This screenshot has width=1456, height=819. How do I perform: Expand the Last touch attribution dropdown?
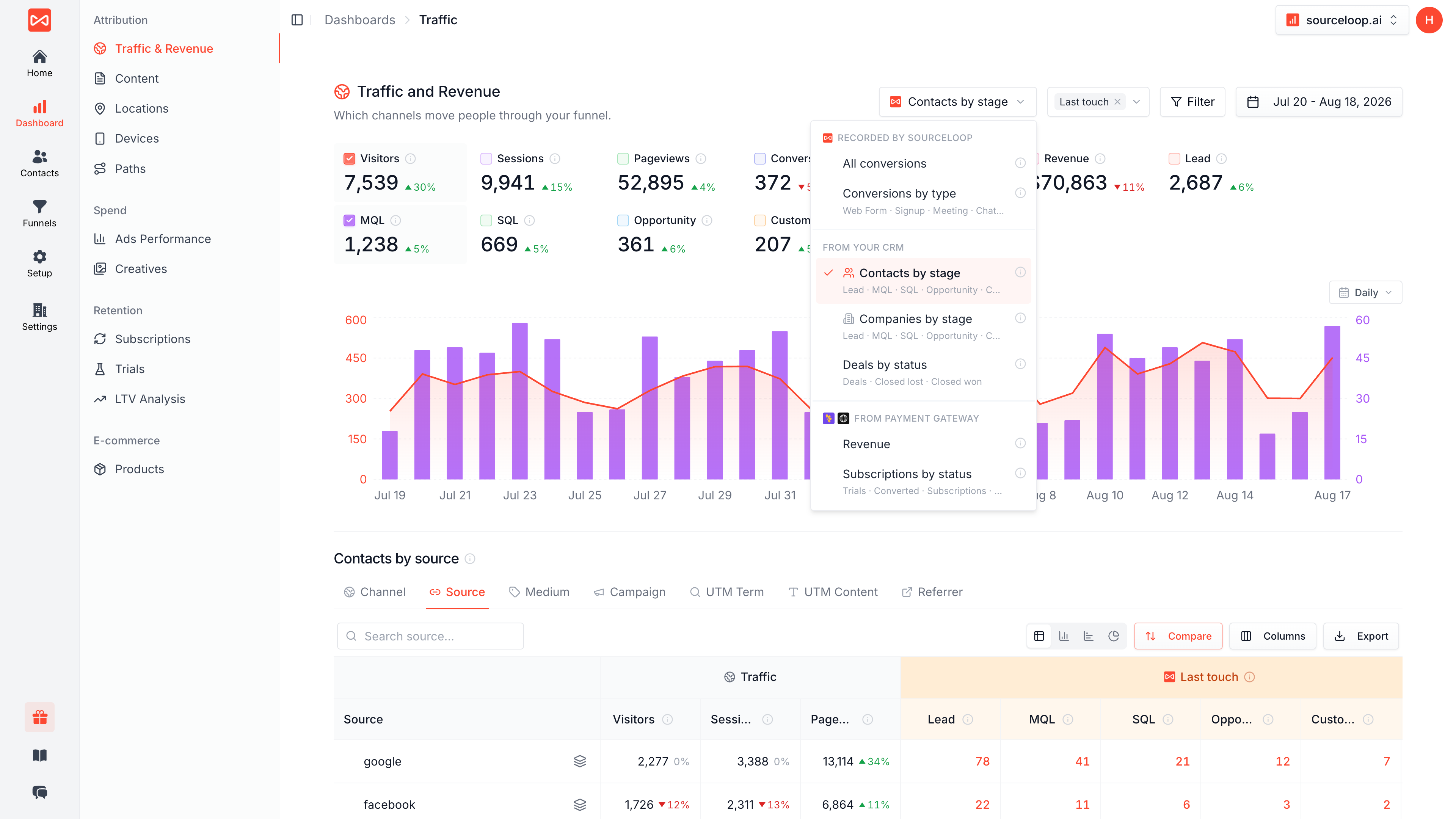coord(1137,102)
